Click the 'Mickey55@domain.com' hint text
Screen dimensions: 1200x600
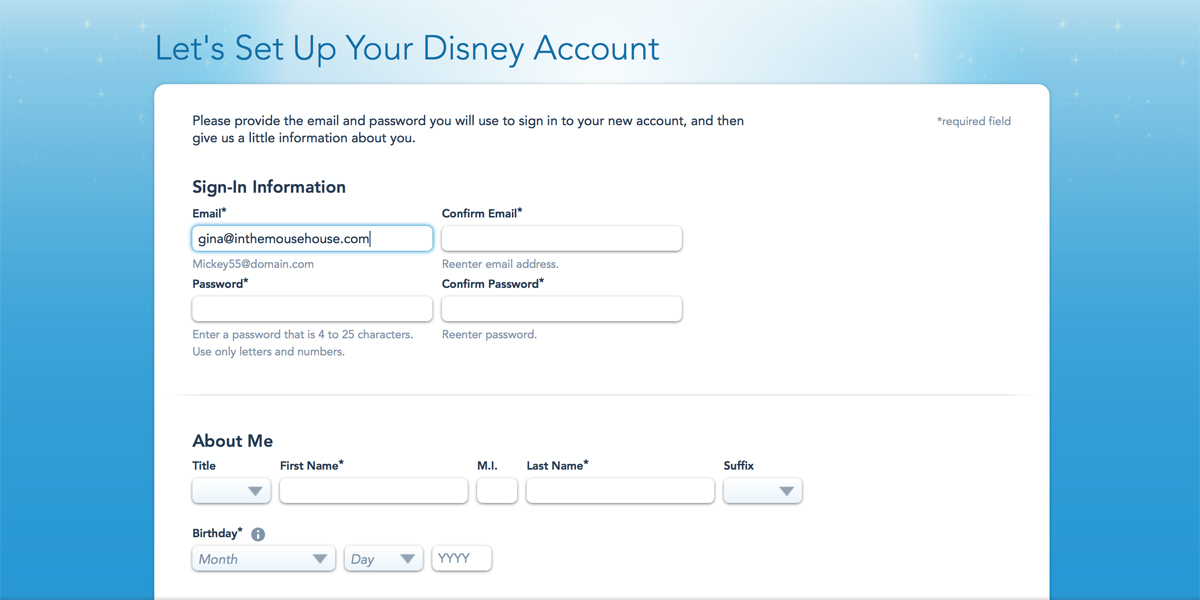[253, 264]
